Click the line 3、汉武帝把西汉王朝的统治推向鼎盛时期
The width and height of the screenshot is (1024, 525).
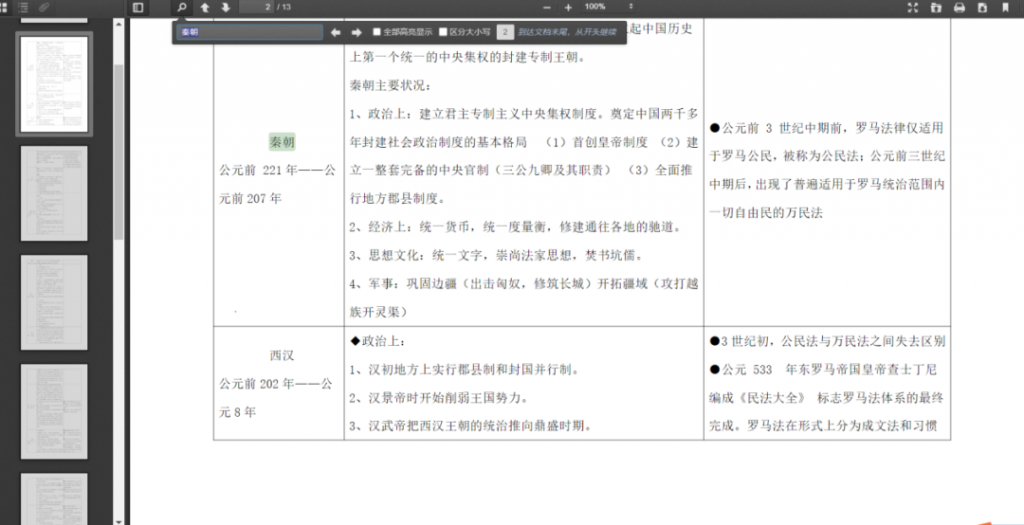click(470, 426)
